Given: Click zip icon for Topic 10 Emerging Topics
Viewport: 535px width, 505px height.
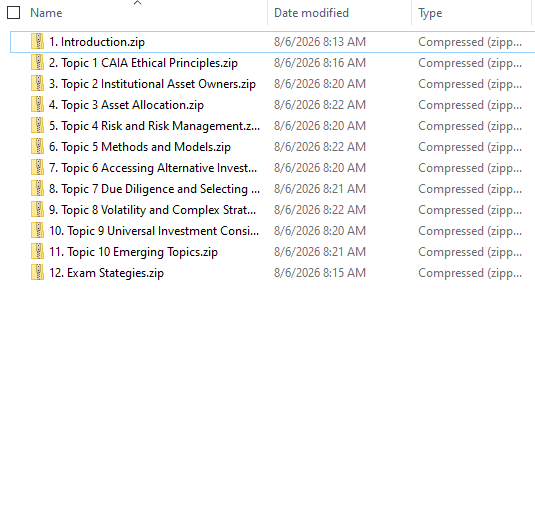Looking at the screenshot, I should tap(38, 252).
